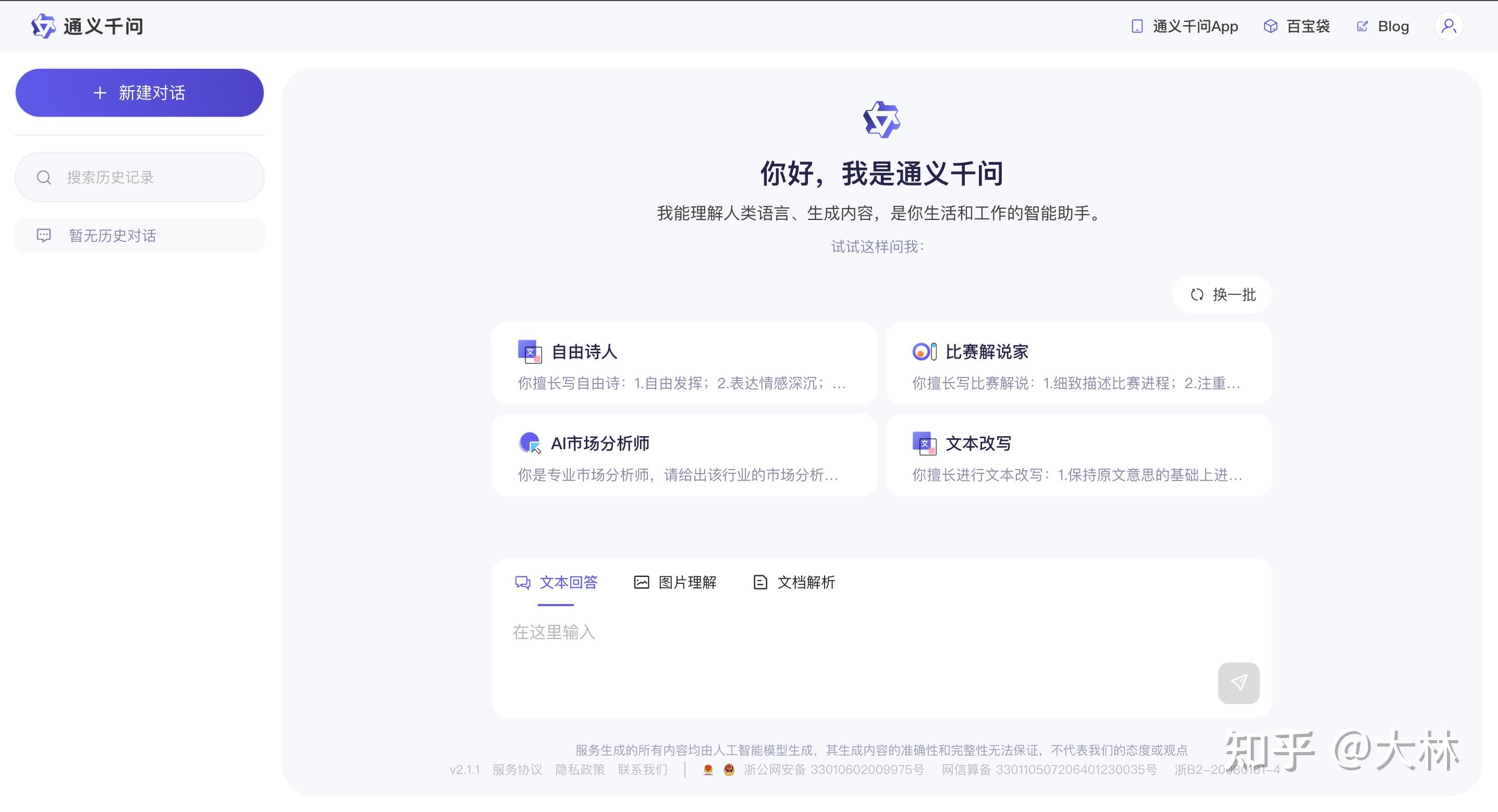Focus the 搜索历史记录 search field
Screen dimensions: 1498x812
[x=140, y=177]
